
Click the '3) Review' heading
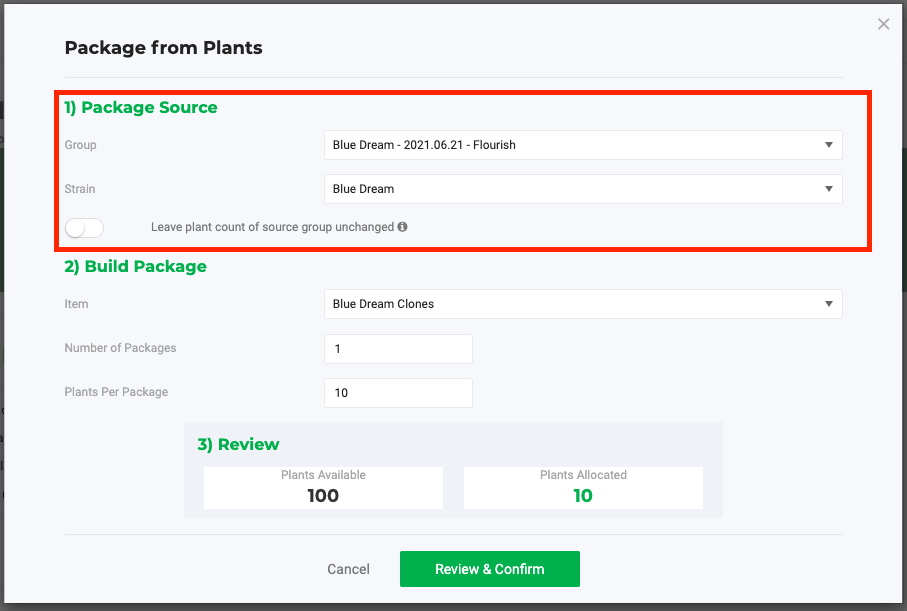click(x=238, y=444)
